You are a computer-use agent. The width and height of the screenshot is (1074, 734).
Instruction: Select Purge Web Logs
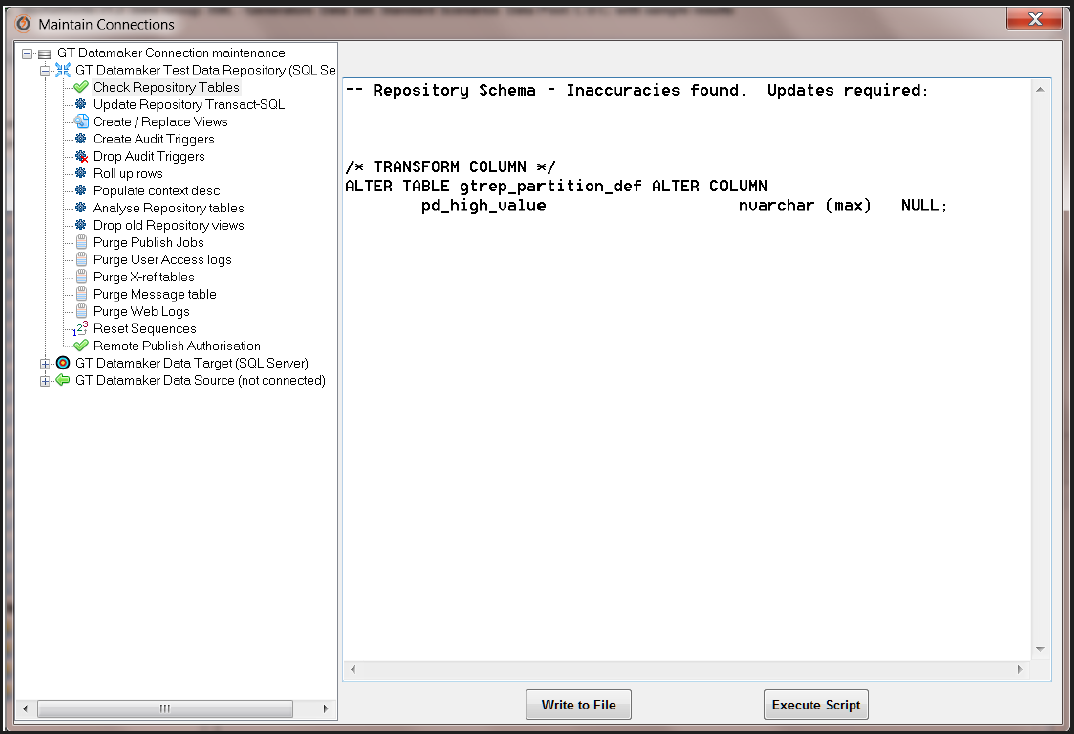(141, 312)
